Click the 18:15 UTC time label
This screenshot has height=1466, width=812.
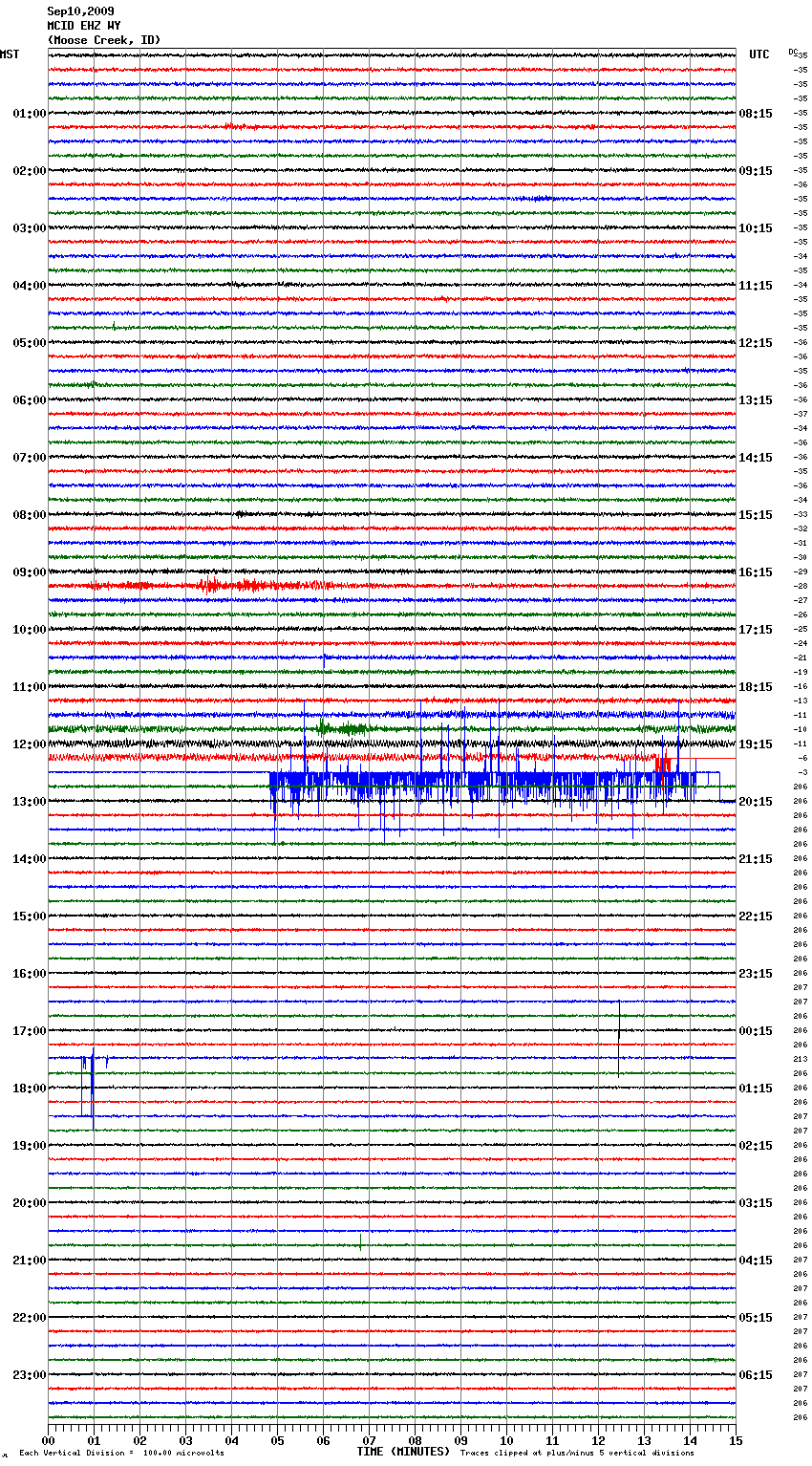(756, 686)
